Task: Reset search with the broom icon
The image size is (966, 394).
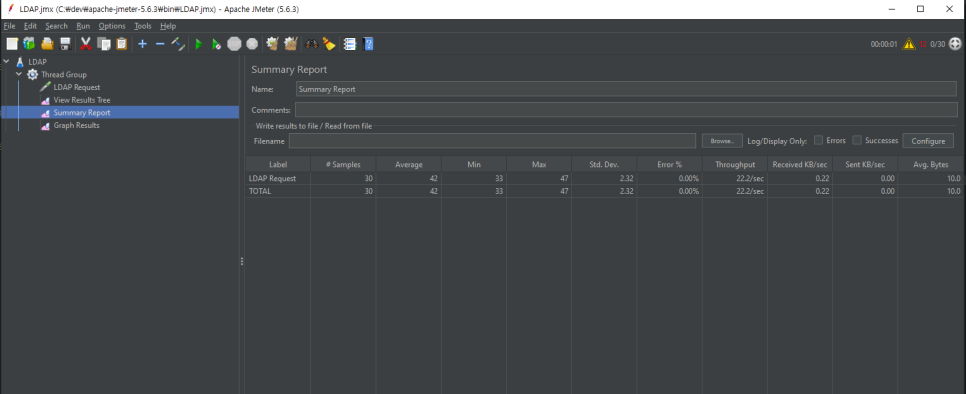Action: click(x=329, y=44)
